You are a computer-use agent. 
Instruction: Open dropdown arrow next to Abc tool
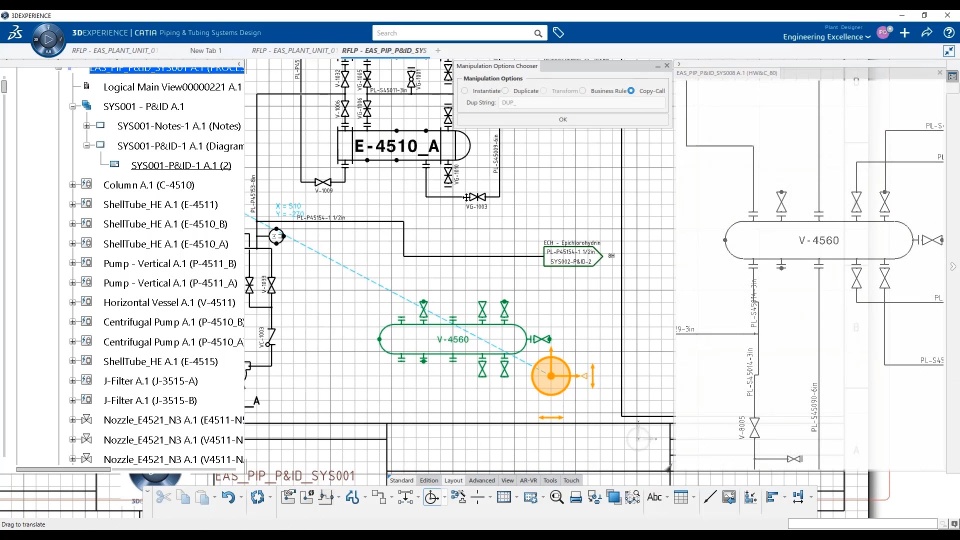click(x=667, y=497)
